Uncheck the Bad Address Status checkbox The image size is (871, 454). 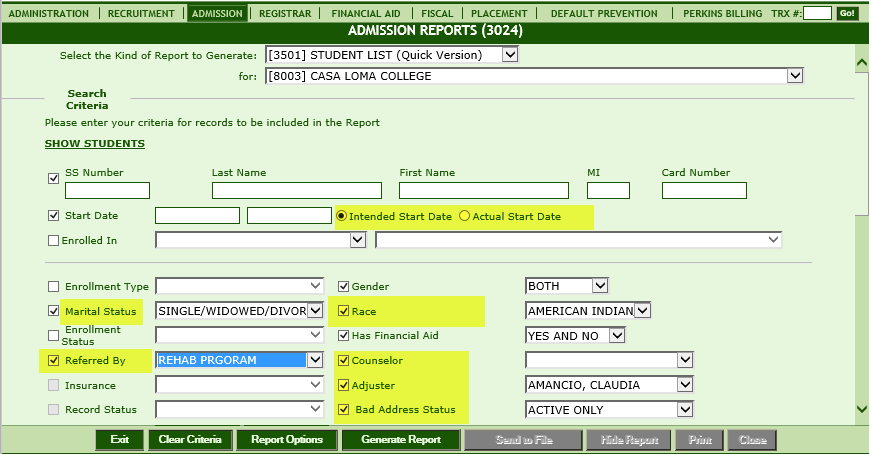coord(343,410)
